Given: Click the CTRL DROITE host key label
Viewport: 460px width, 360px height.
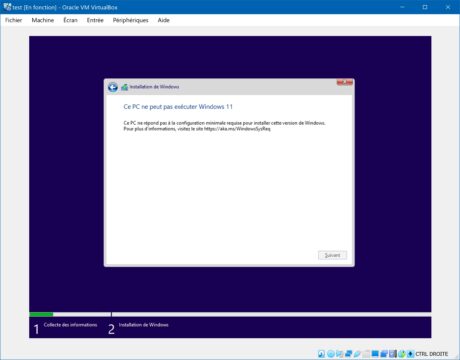Looking at the screenshot, I should coord(432,354).
